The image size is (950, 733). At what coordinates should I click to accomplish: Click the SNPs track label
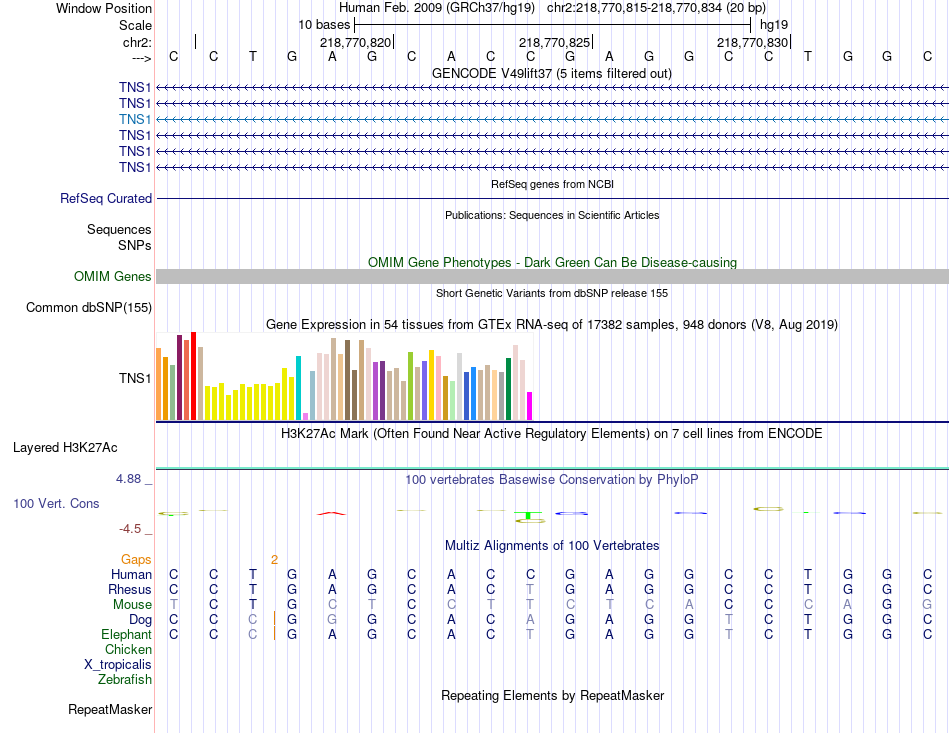coord(135,245)
